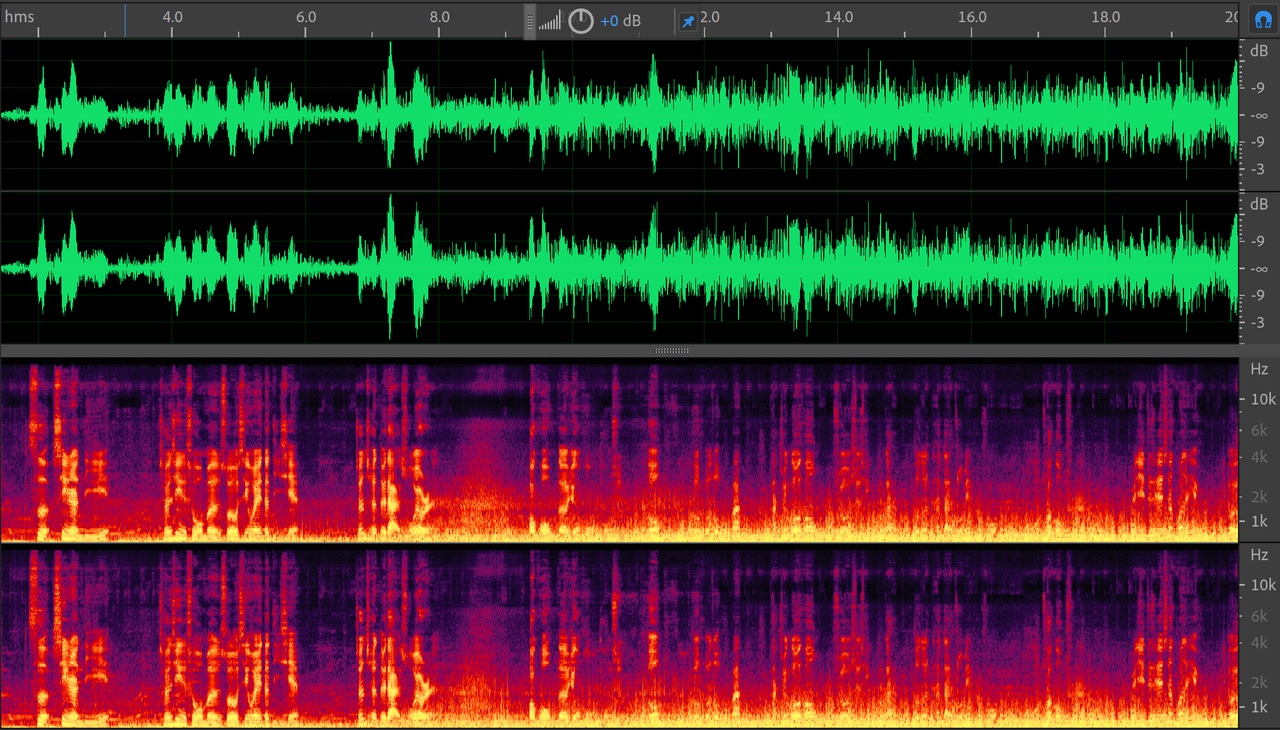Click the 14.0 mark on time ruler

point(838,17)
